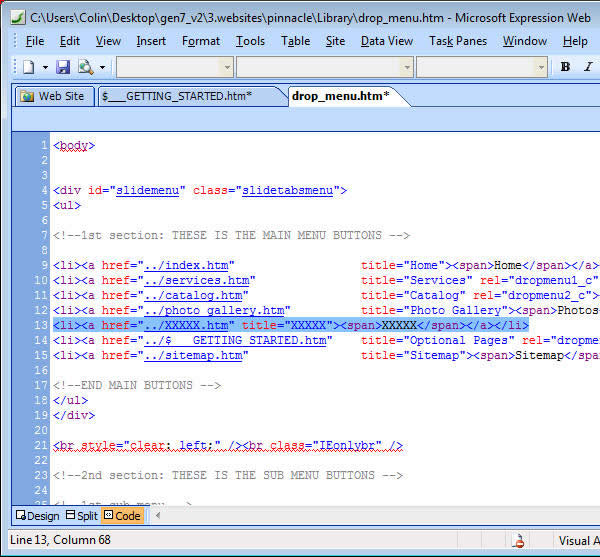Click the slidemenu id value
The image size is (600, 557).
point(147,190)
